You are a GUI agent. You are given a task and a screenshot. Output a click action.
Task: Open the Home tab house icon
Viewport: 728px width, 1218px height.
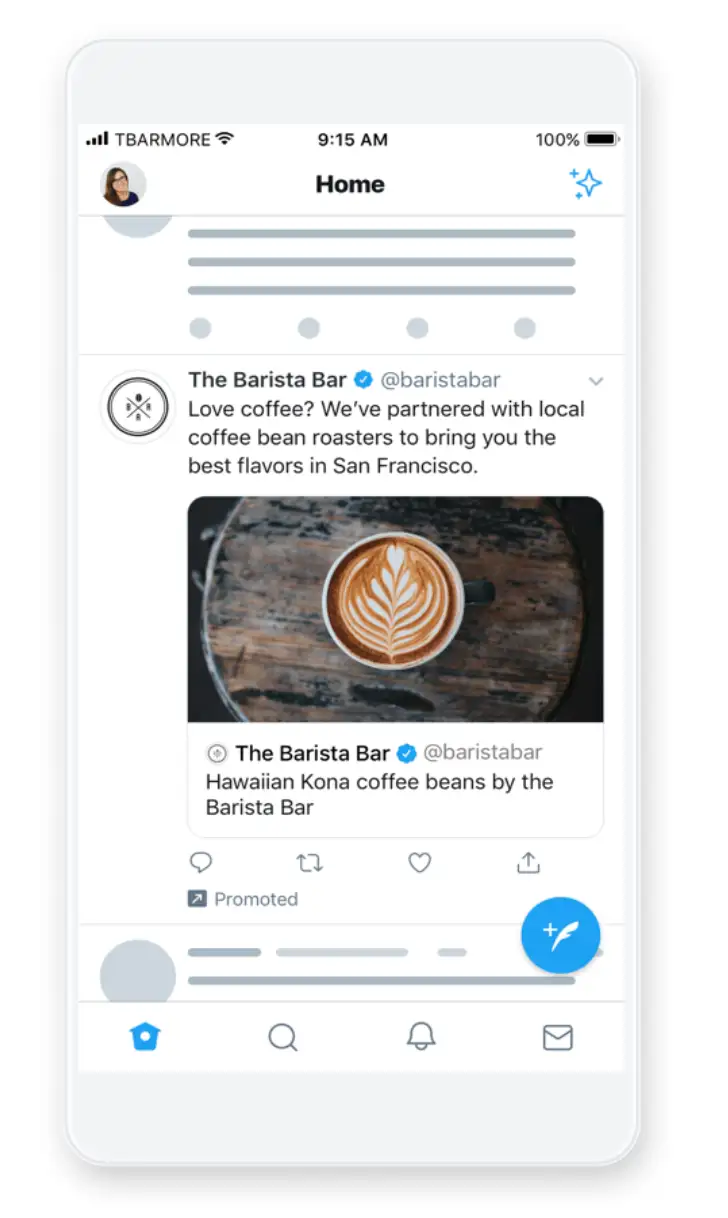tap(146, 1038)
